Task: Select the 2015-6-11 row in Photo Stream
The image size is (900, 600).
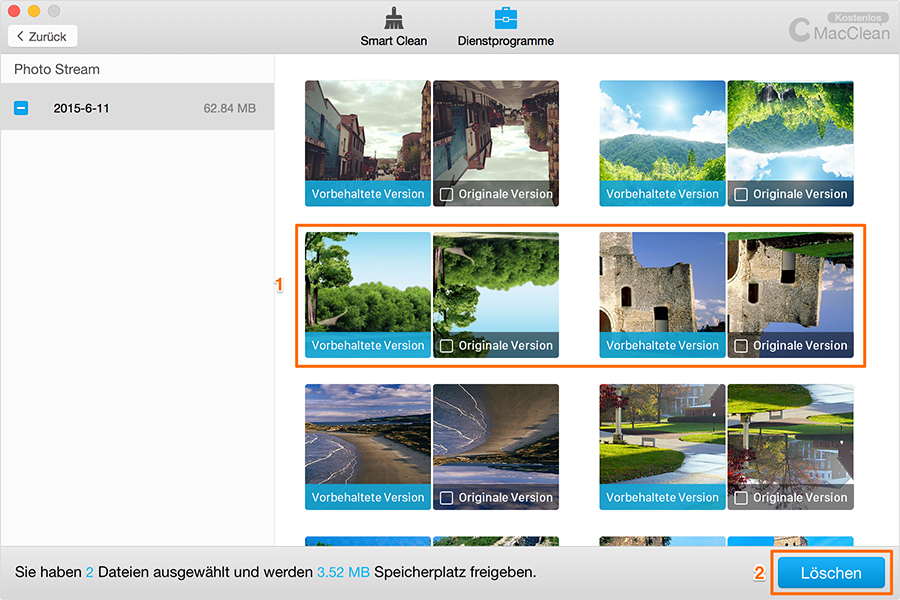Action: coord(137,108)
